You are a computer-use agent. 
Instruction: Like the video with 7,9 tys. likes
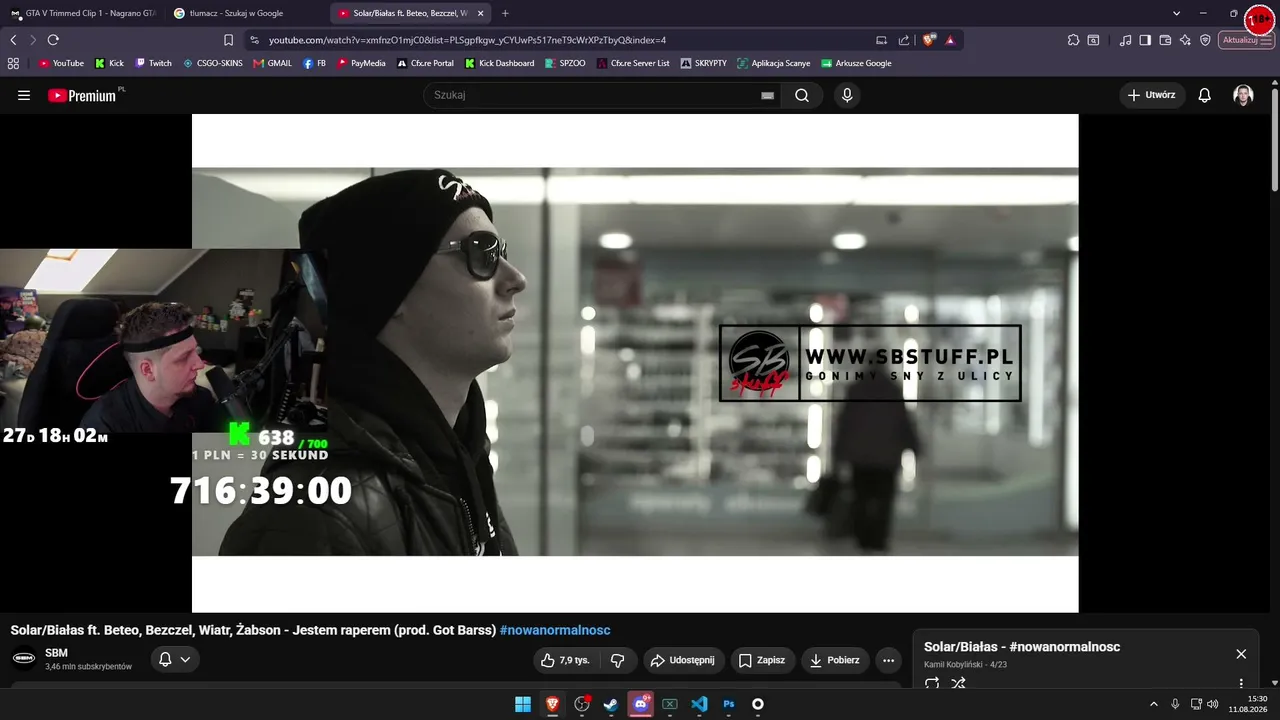coord(565,660)
